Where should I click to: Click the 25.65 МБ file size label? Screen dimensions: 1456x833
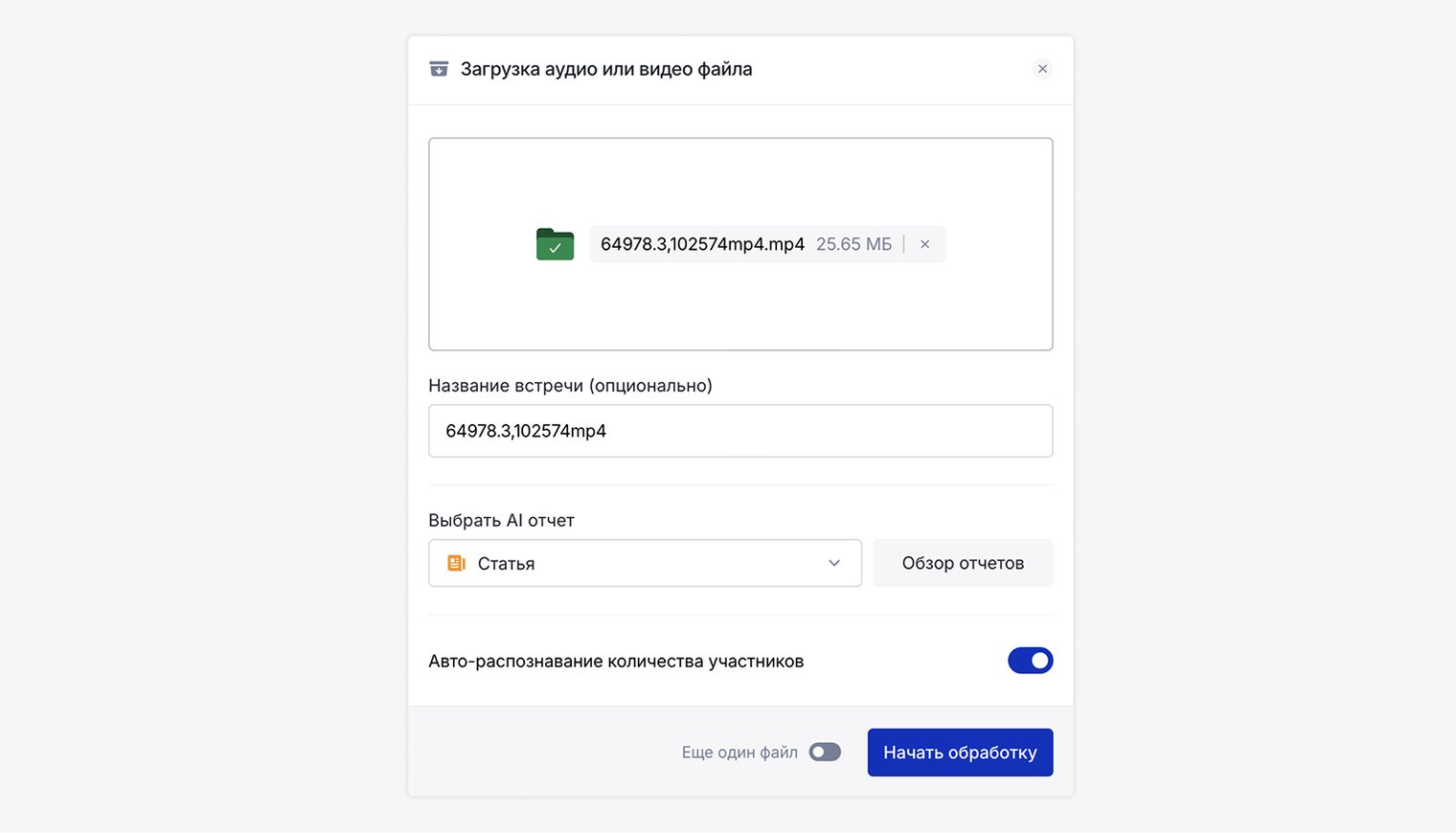853,244
